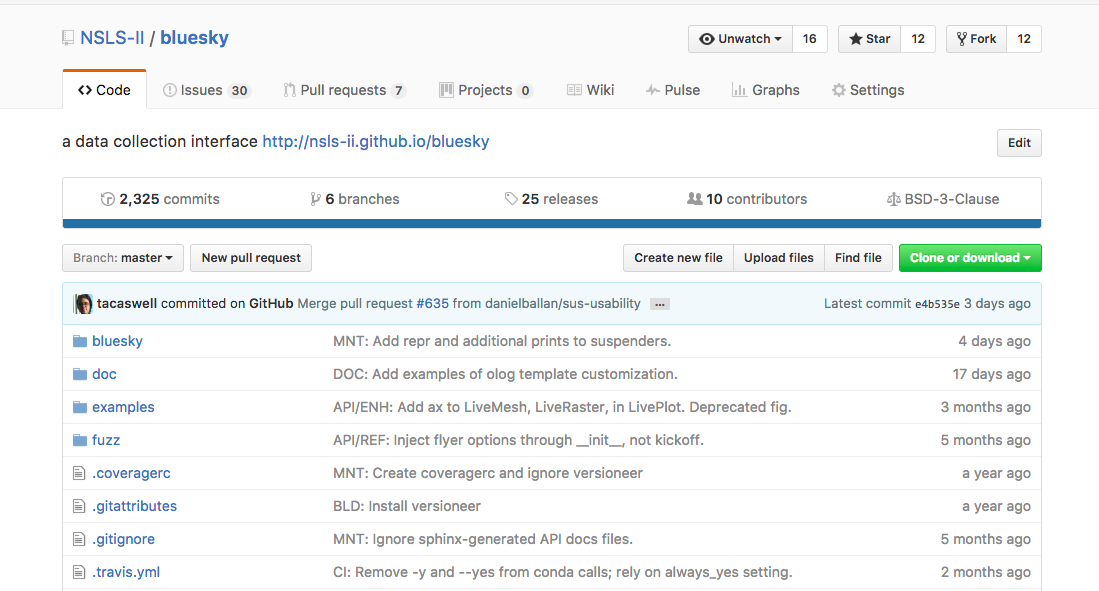This screenshot has width=1099, height=591.
Task: Open the Pull requests tab
Action: pyautogui.click(x=344, y=90)
